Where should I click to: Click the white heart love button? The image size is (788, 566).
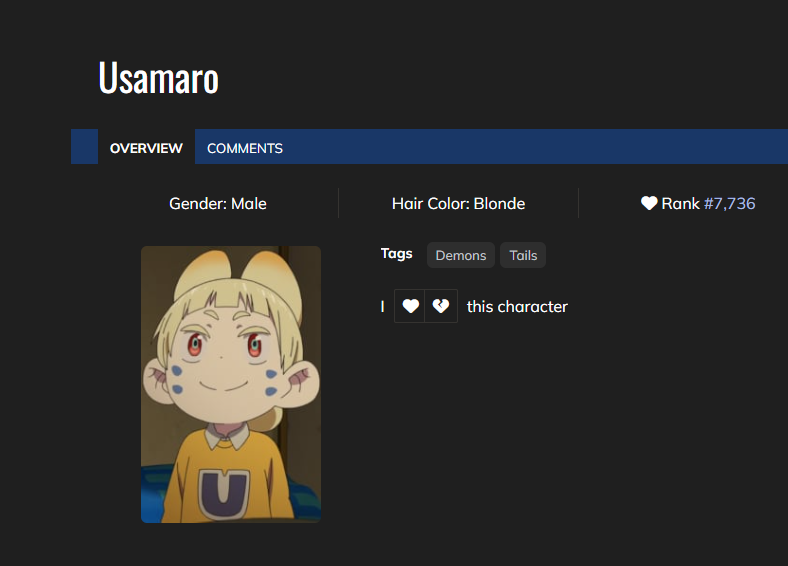410,306
